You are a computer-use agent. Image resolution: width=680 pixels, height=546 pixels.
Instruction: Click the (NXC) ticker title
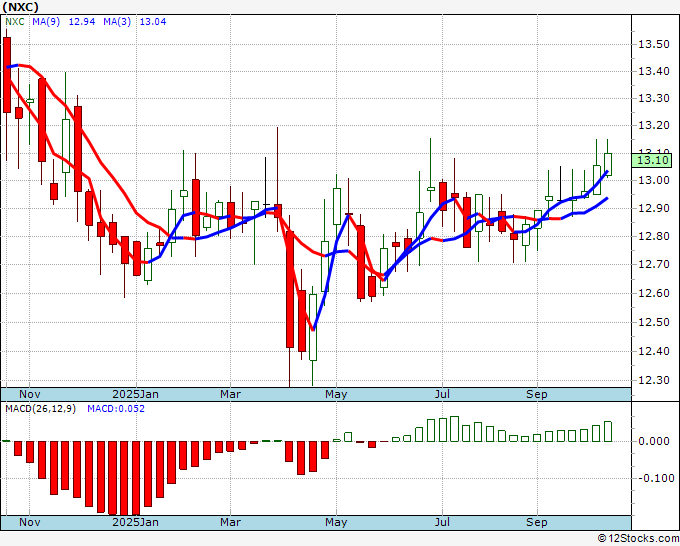(22, 7)
